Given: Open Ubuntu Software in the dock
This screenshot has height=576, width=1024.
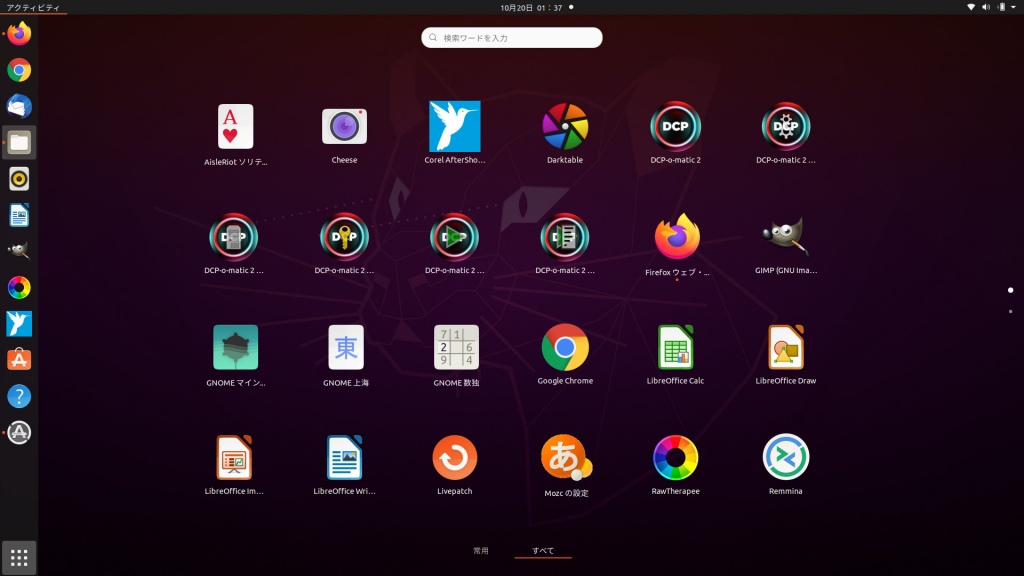Looking at the screenshot, I should pyautogui.click(x=19, y=360).
